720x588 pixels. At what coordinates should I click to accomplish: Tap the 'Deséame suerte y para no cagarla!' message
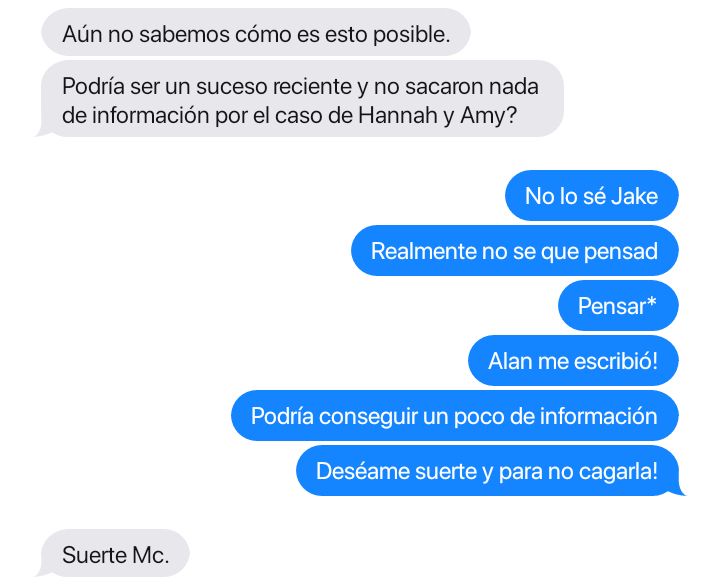click(x=489, y=471)
